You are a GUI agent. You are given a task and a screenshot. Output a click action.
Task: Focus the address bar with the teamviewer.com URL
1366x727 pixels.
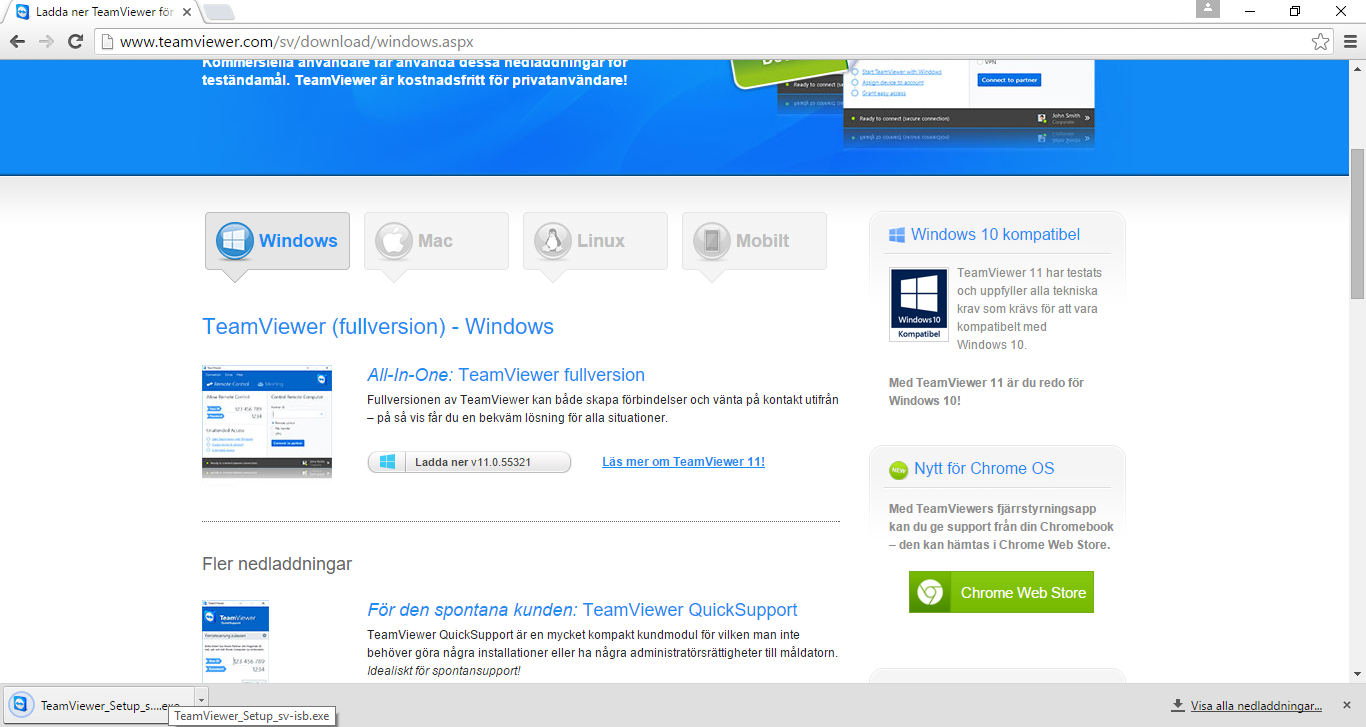point(714,41)
